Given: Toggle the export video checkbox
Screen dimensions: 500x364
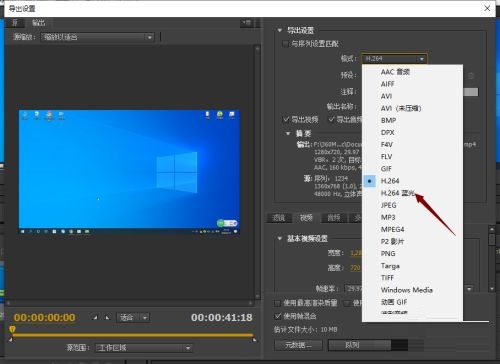Looking at the screenshot, I should point(286,119).
